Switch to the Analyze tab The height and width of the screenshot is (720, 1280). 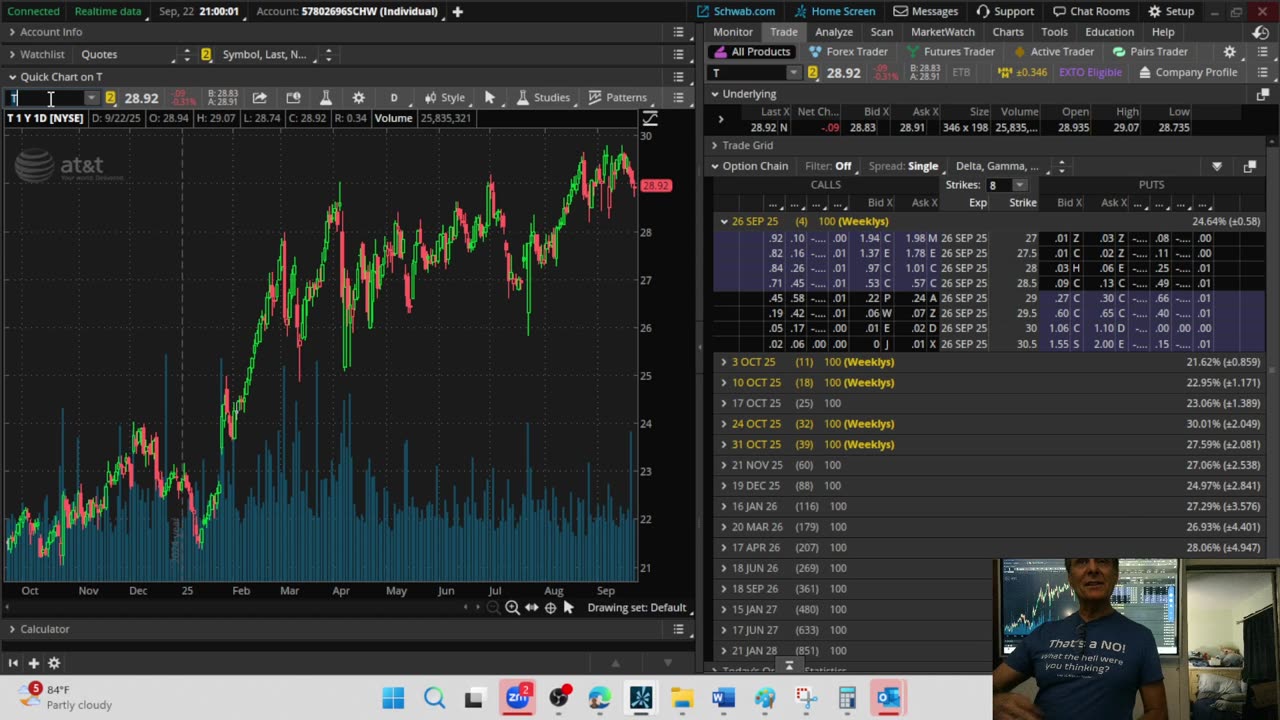834,32
